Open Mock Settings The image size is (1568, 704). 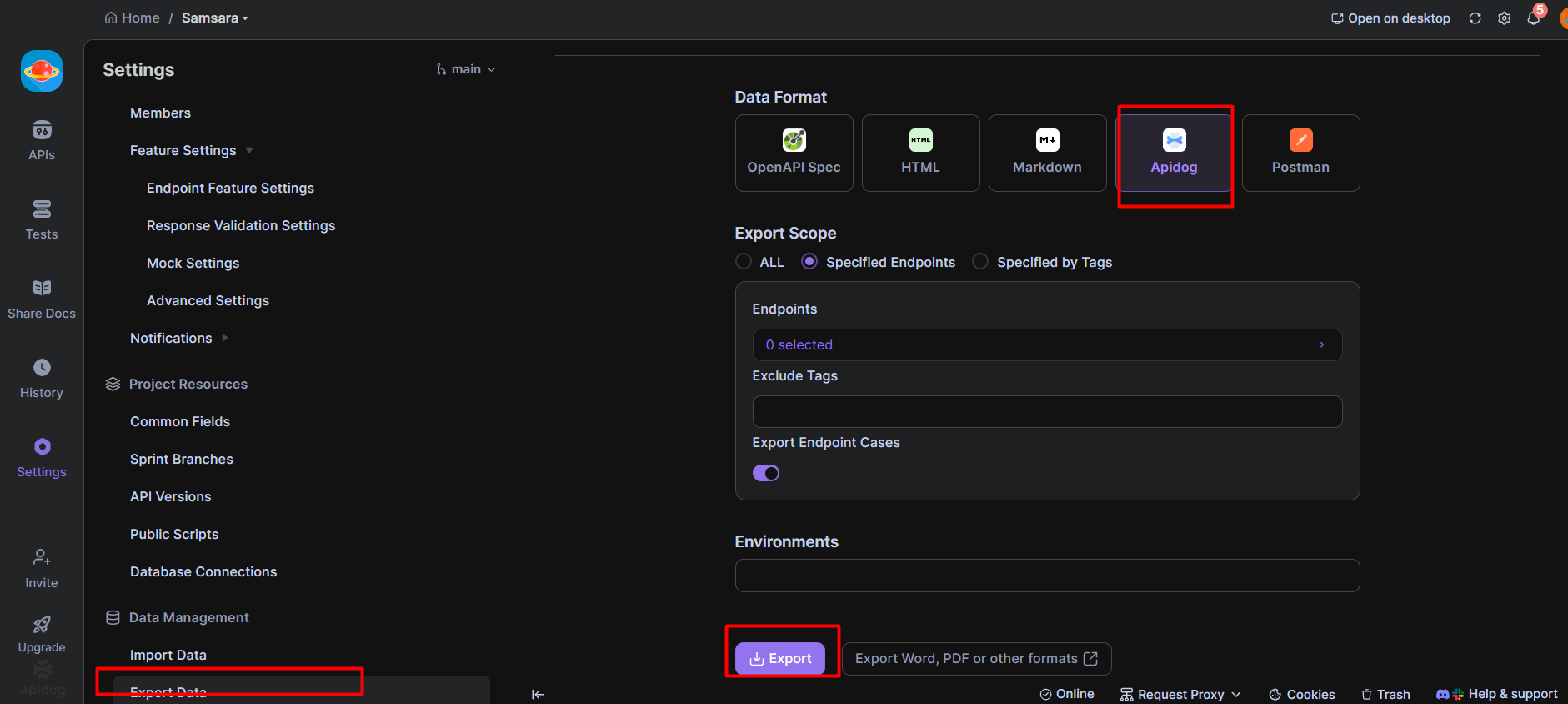[193, 263]
